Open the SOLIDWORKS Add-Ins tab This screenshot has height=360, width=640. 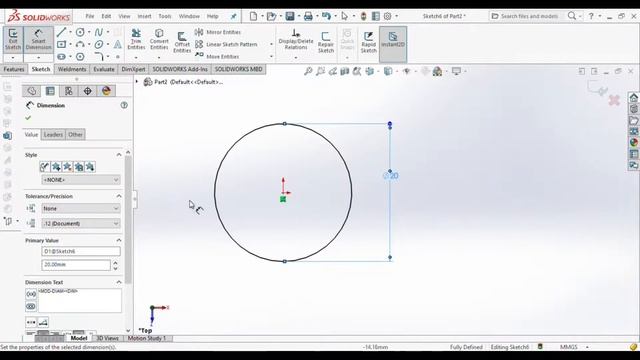(180, 69)
